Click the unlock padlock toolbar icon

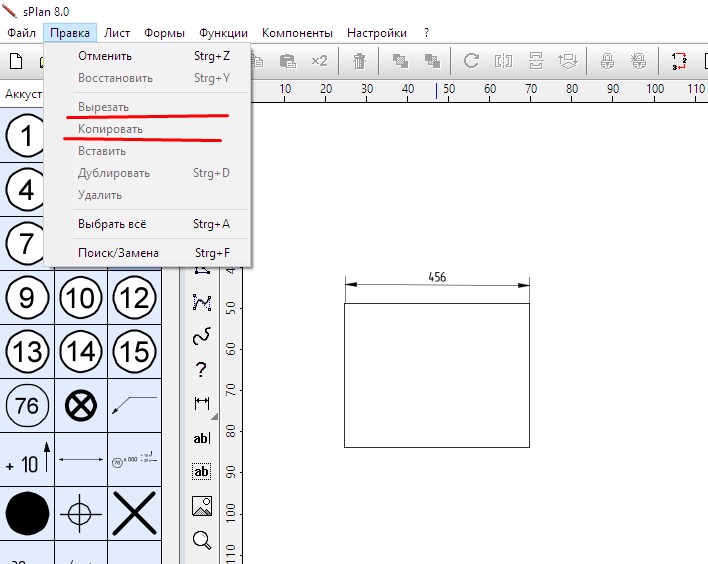(639, 61)
